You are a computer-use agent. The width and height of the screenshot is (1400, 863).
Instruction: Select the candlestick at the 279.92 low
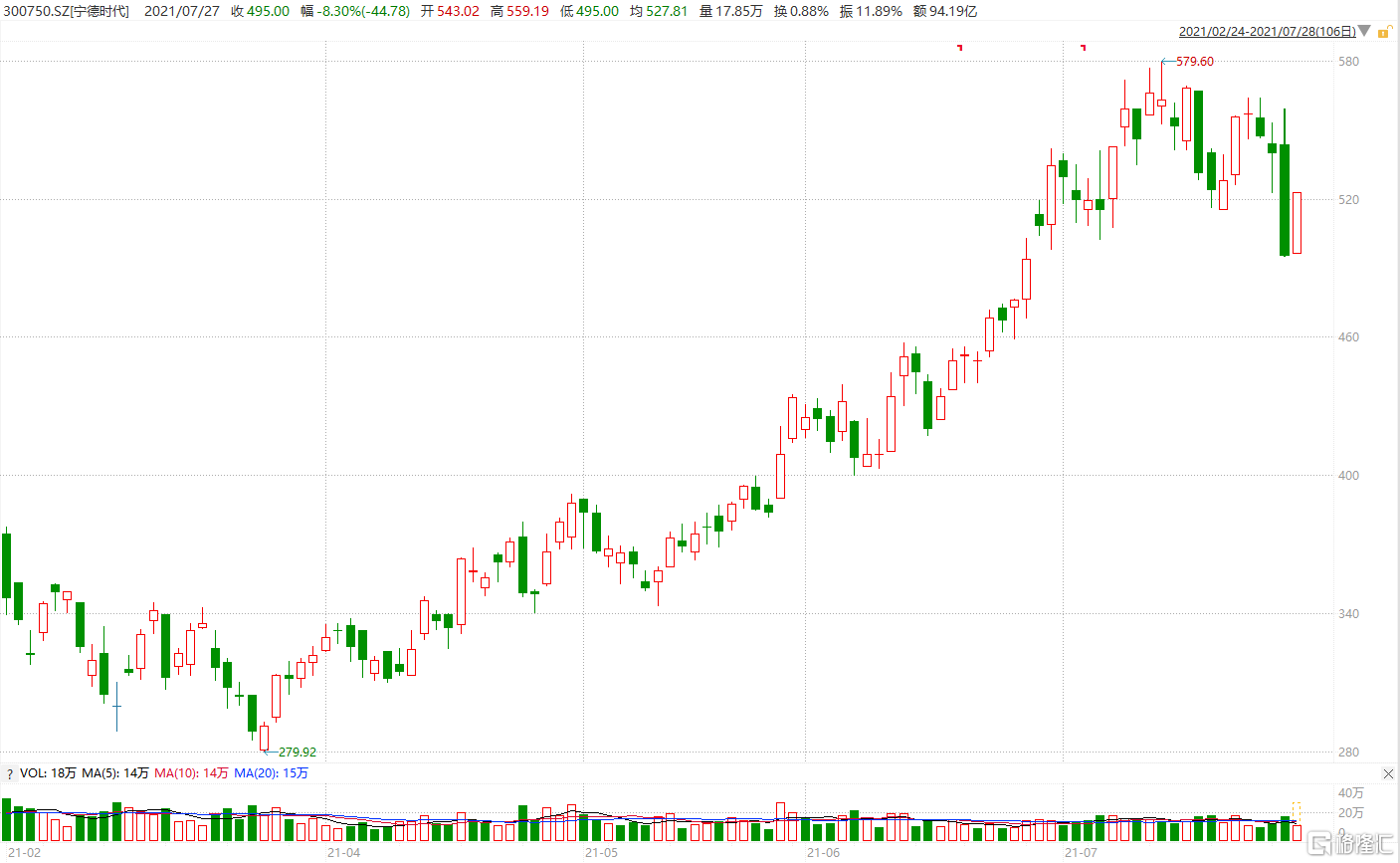pos(264,738)
